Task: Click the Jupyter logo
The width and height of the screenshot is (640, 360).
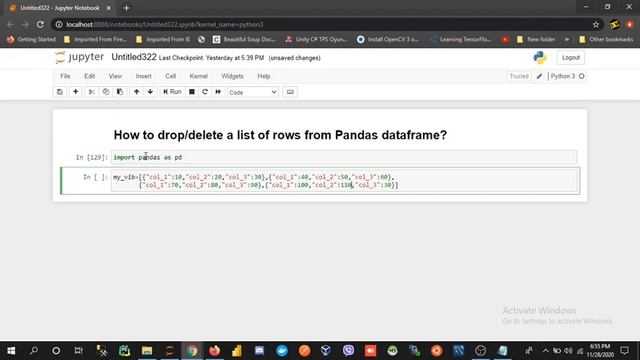Action: tap(79, 57)
